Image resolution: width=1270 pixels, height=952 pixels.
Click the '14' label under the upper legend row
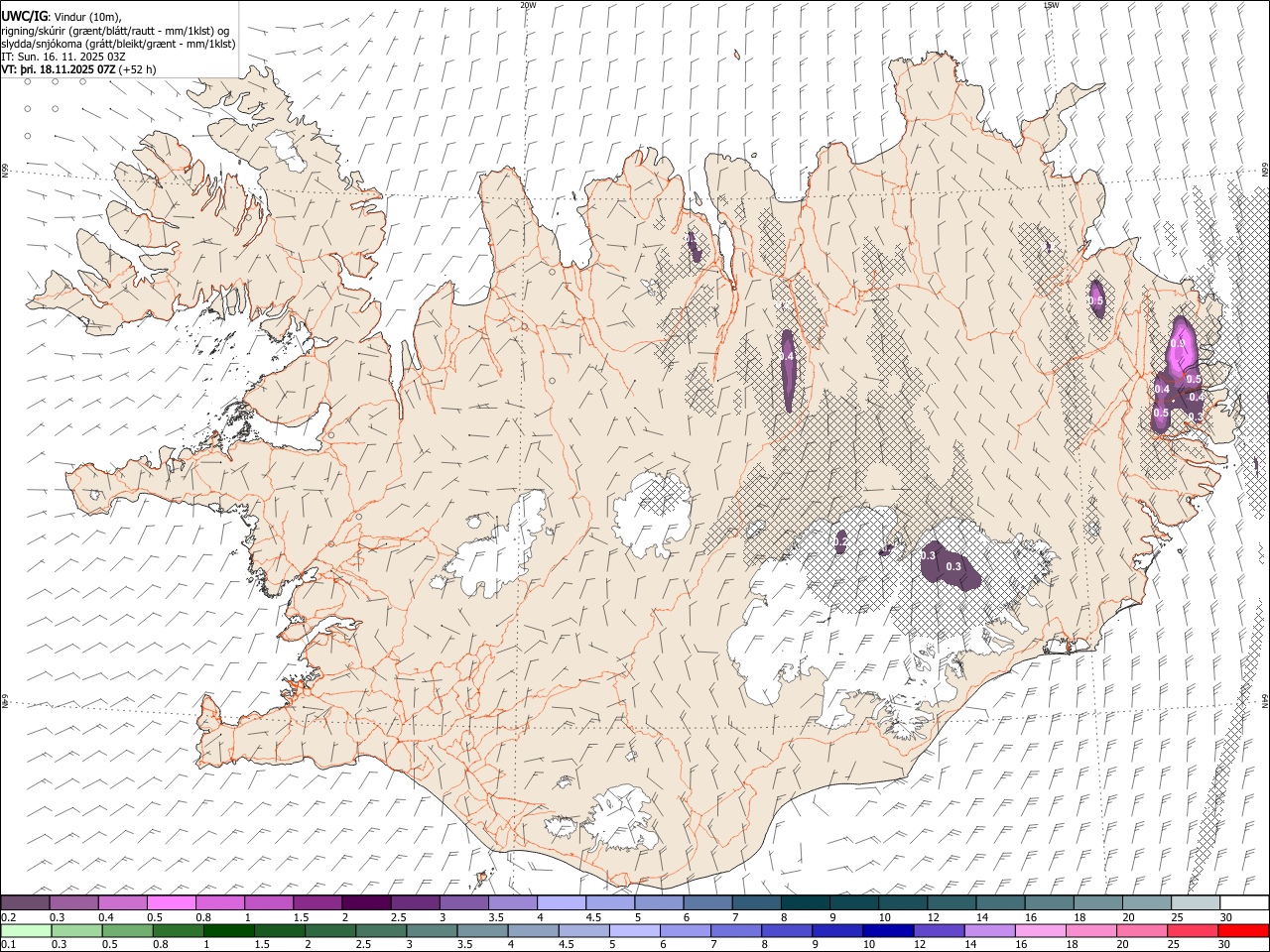click(x=982, y=917)
